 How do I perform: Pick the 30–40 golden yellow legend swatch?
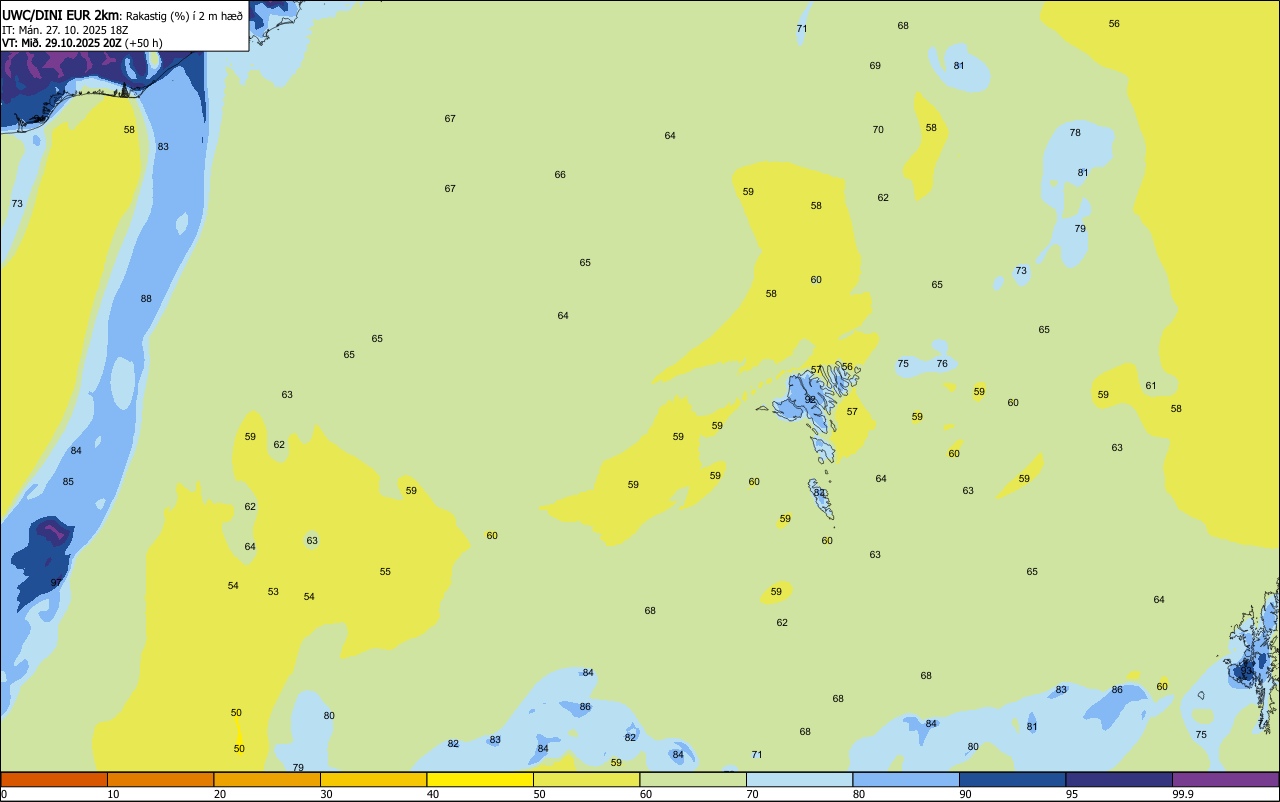[373, 779]
